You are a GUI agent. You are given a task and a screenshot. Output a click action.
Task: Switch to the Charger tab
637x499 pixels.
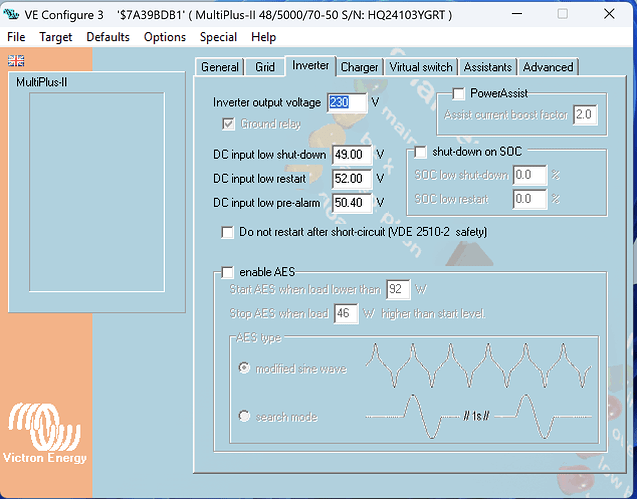(360, 67)
